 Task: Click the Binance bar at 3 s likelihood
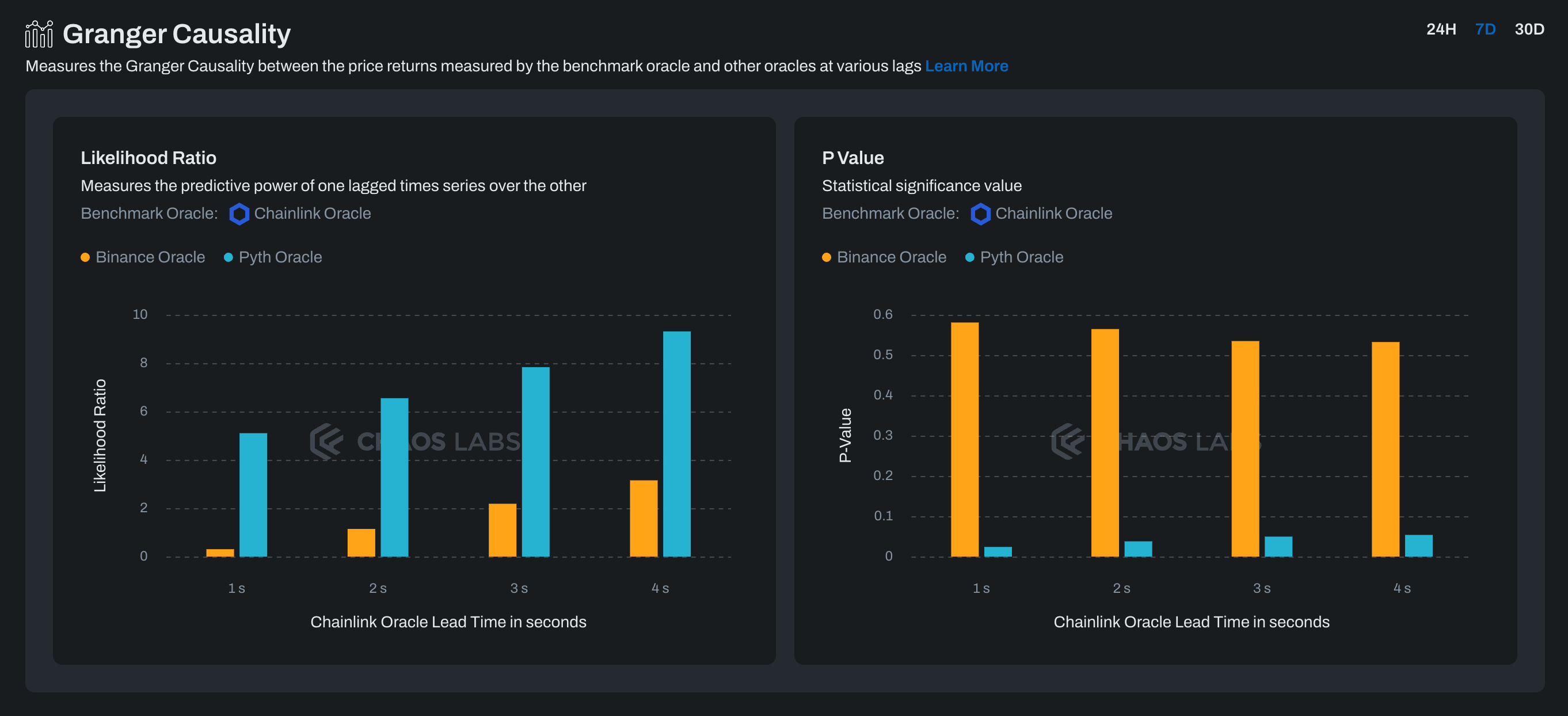(x=502, y=530)
